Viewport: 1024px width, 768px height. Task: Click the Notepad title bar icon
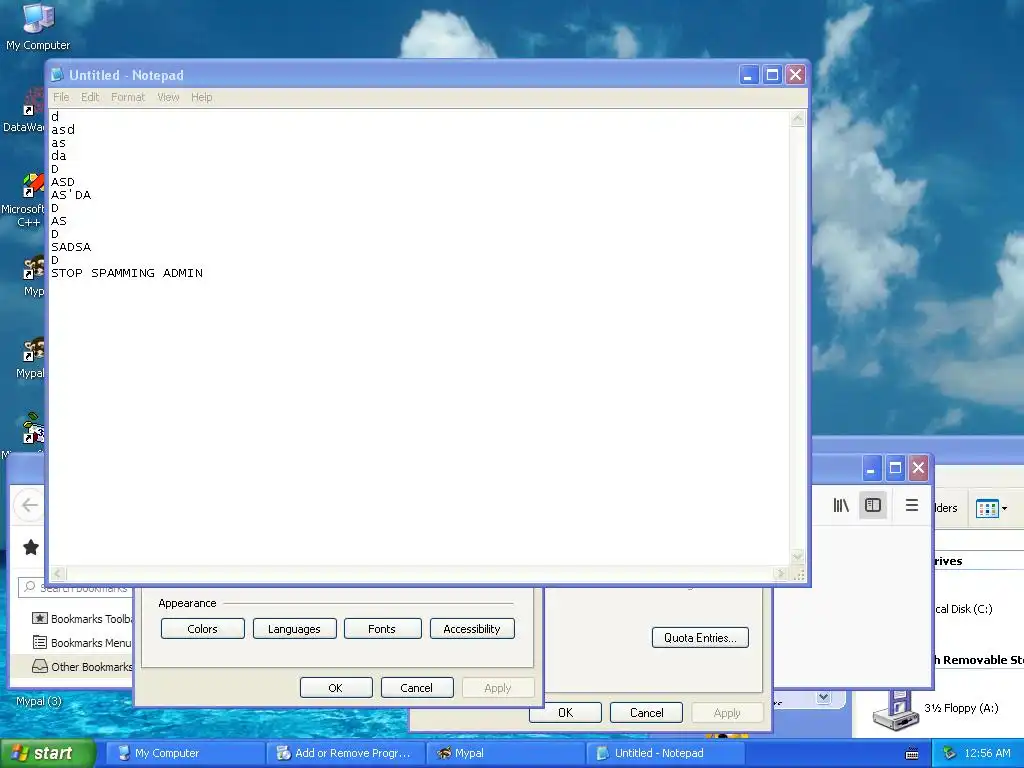tap(57, 75)
